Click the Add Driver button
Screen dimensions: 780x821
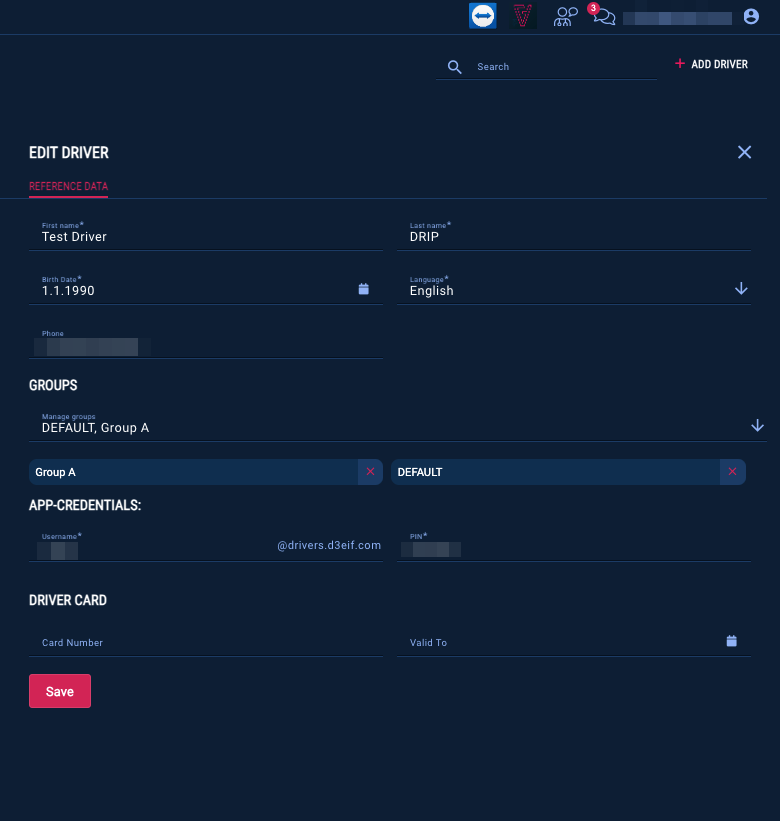pos(711,64)
